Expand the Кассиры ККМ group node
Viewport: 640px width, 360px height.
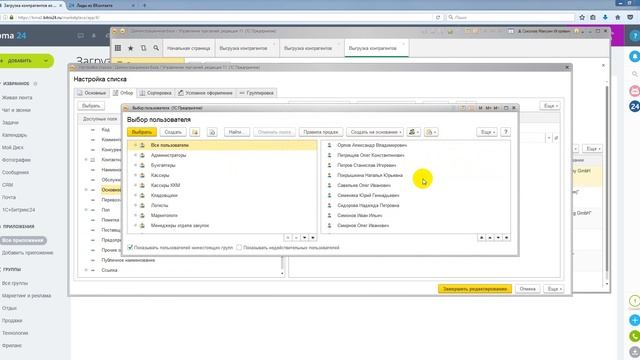pyautogui.click(x=136, y=185)
